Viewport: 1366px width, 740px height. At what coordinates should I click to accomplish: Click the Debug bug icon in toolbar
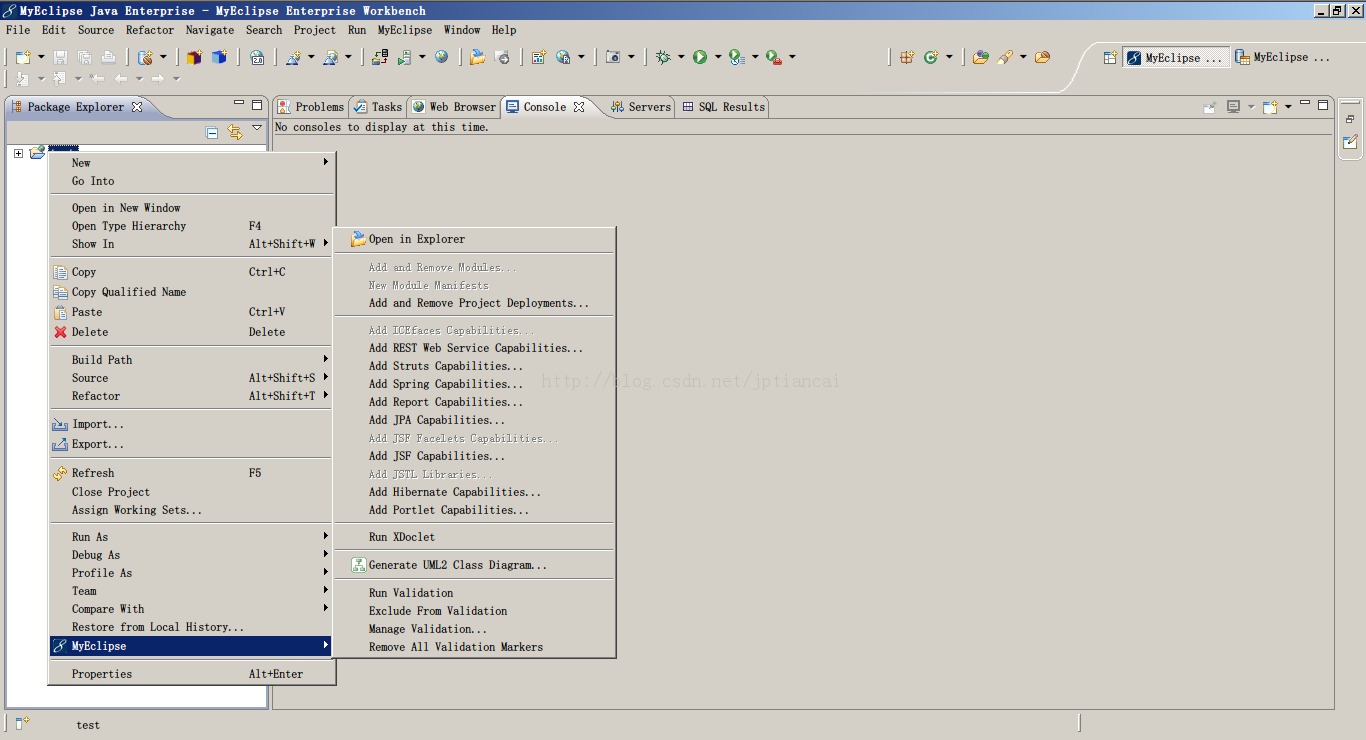[x=663, y=57]
